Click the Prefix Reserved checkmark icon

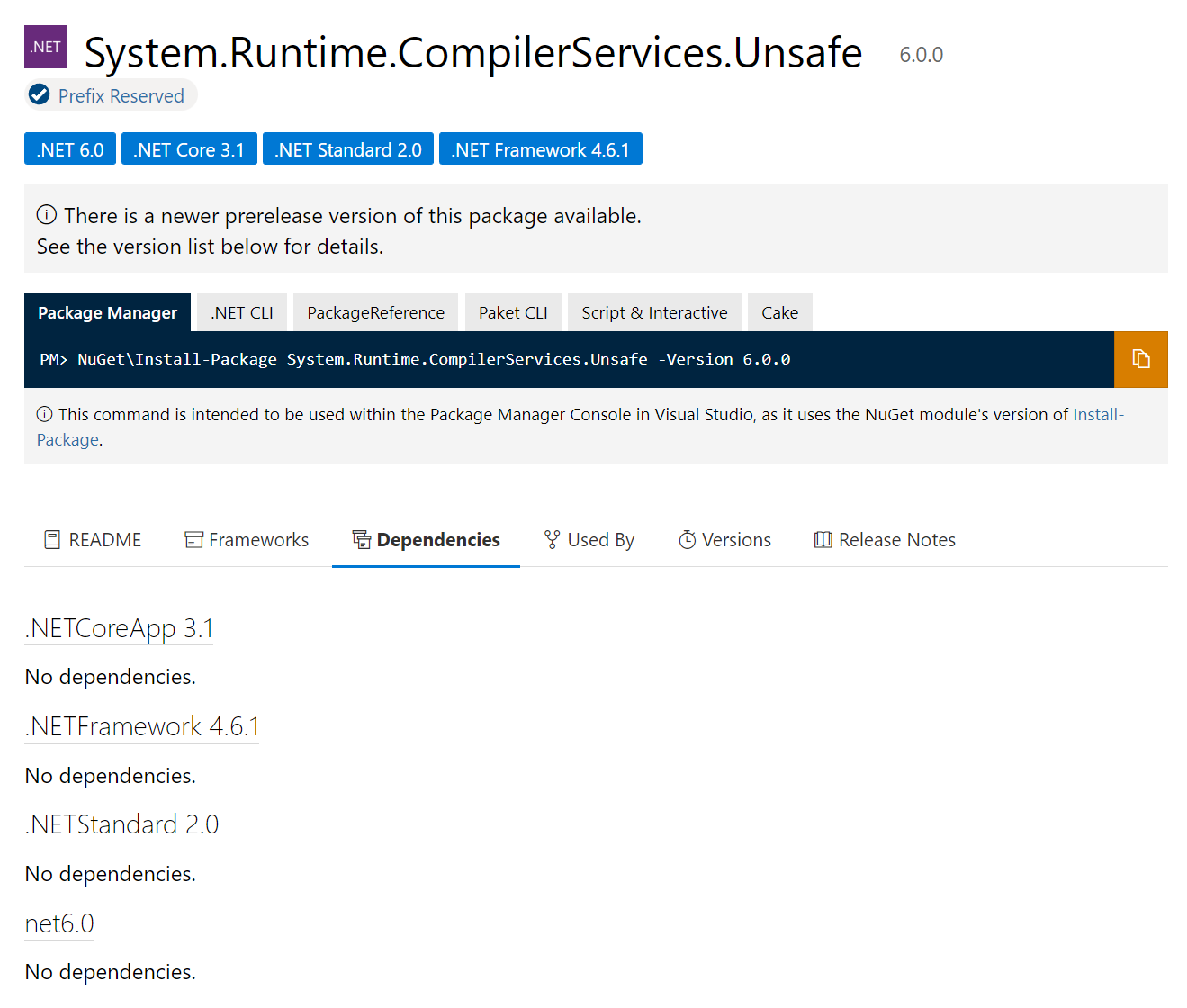click(x=39, y=94)
